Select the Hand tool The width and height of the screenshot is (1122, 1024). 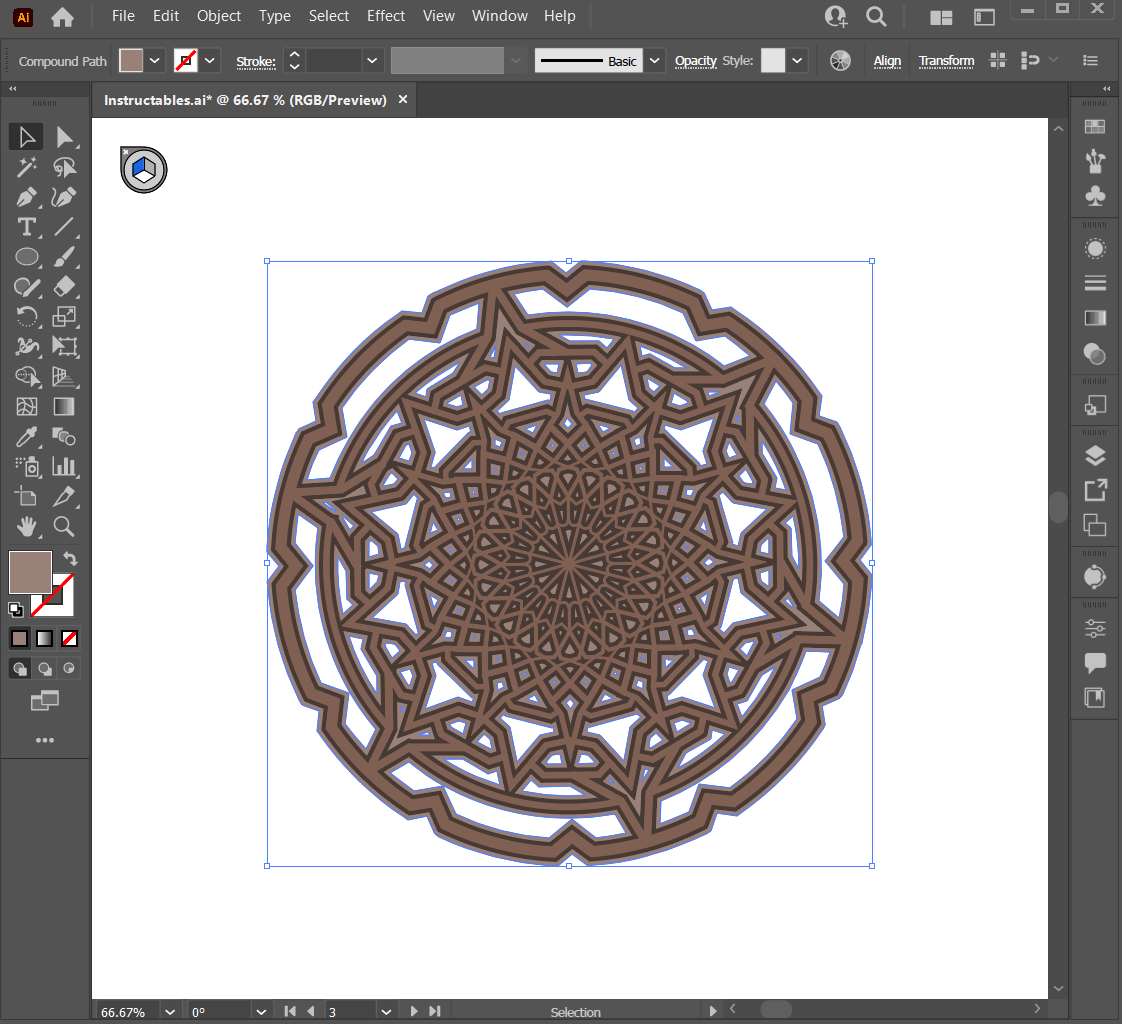(26, 527)
